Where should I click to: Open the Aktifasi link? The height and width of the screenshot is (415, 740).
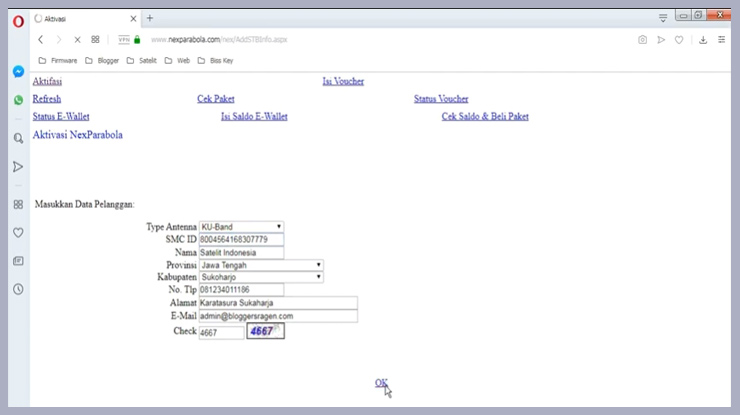[x=47, y=81]
